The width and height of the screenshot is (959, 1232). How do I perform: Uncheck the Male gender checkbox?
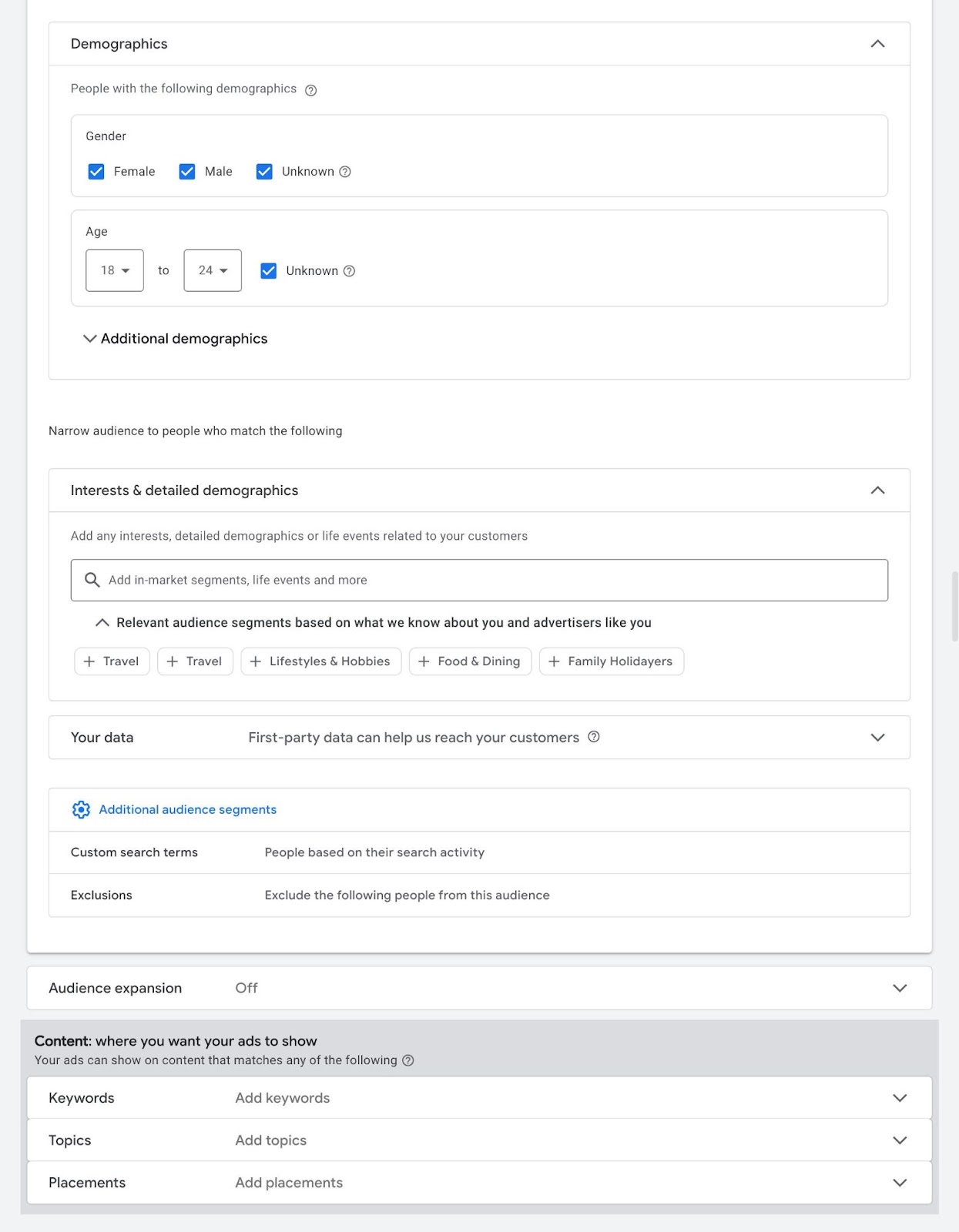pyautogui.click(x=187, y=172)
